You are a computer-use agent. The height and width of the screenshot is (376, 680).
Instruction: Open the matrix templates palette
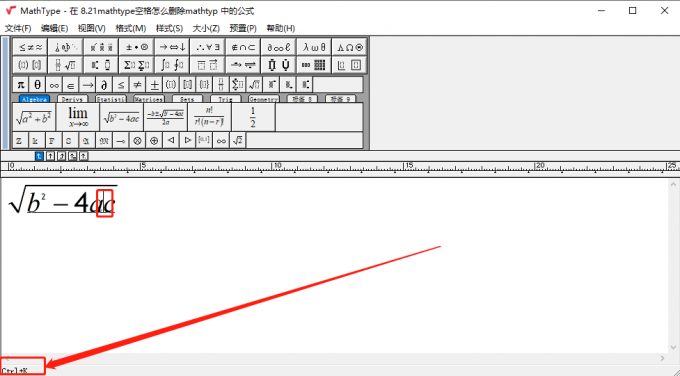314,65
